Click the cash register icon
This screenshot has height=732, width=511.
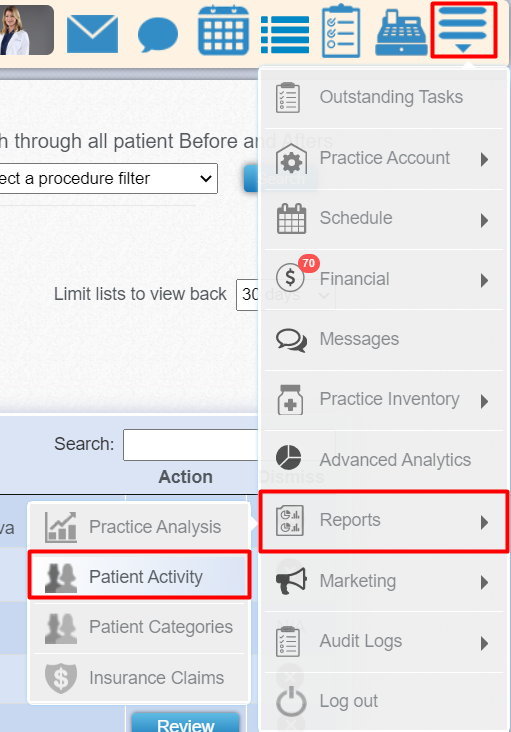pos(401,33)
